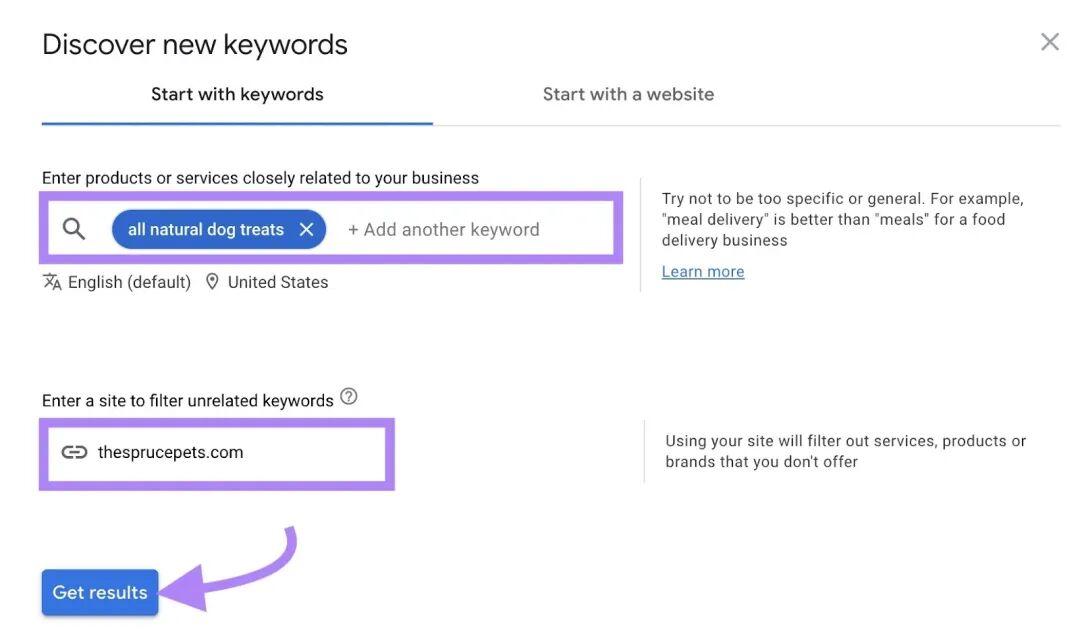
Task: Click the chain link icon in site field
Action: [74, 452]
